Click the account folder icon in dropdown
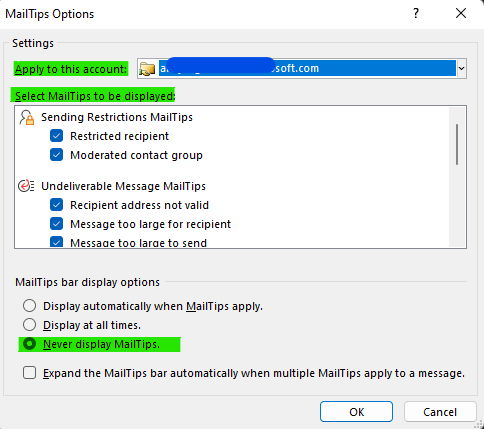The image size is (484, 429). click(147, 69)
